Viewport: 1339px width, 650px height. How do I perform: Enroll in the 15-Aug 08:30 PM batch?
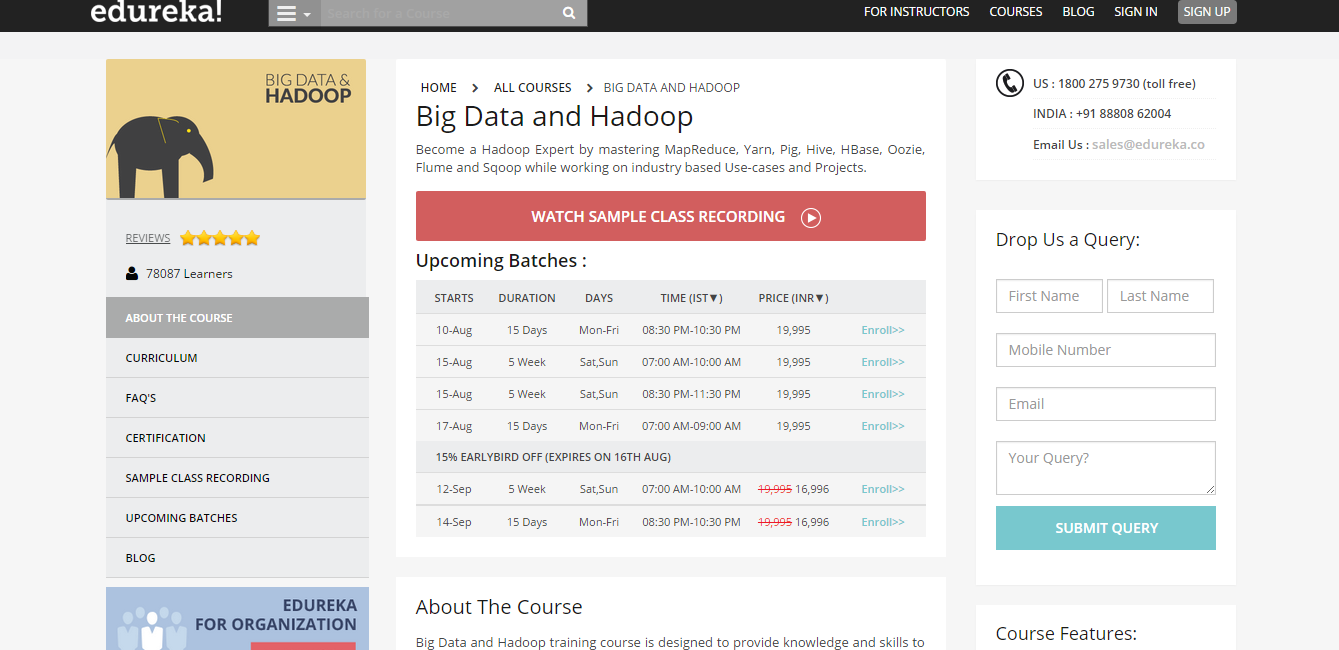[x=883, y=394]
